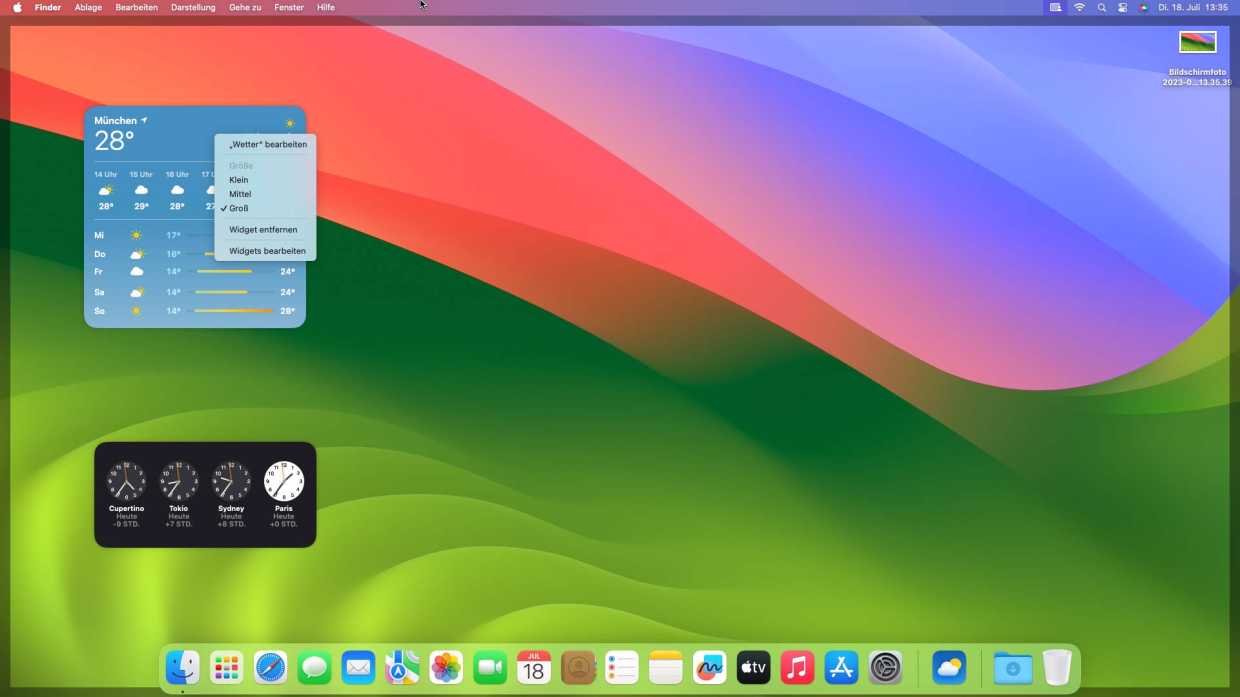Launch the Weather app in the Dock
1240x697 pixels.
click(949, 667)
